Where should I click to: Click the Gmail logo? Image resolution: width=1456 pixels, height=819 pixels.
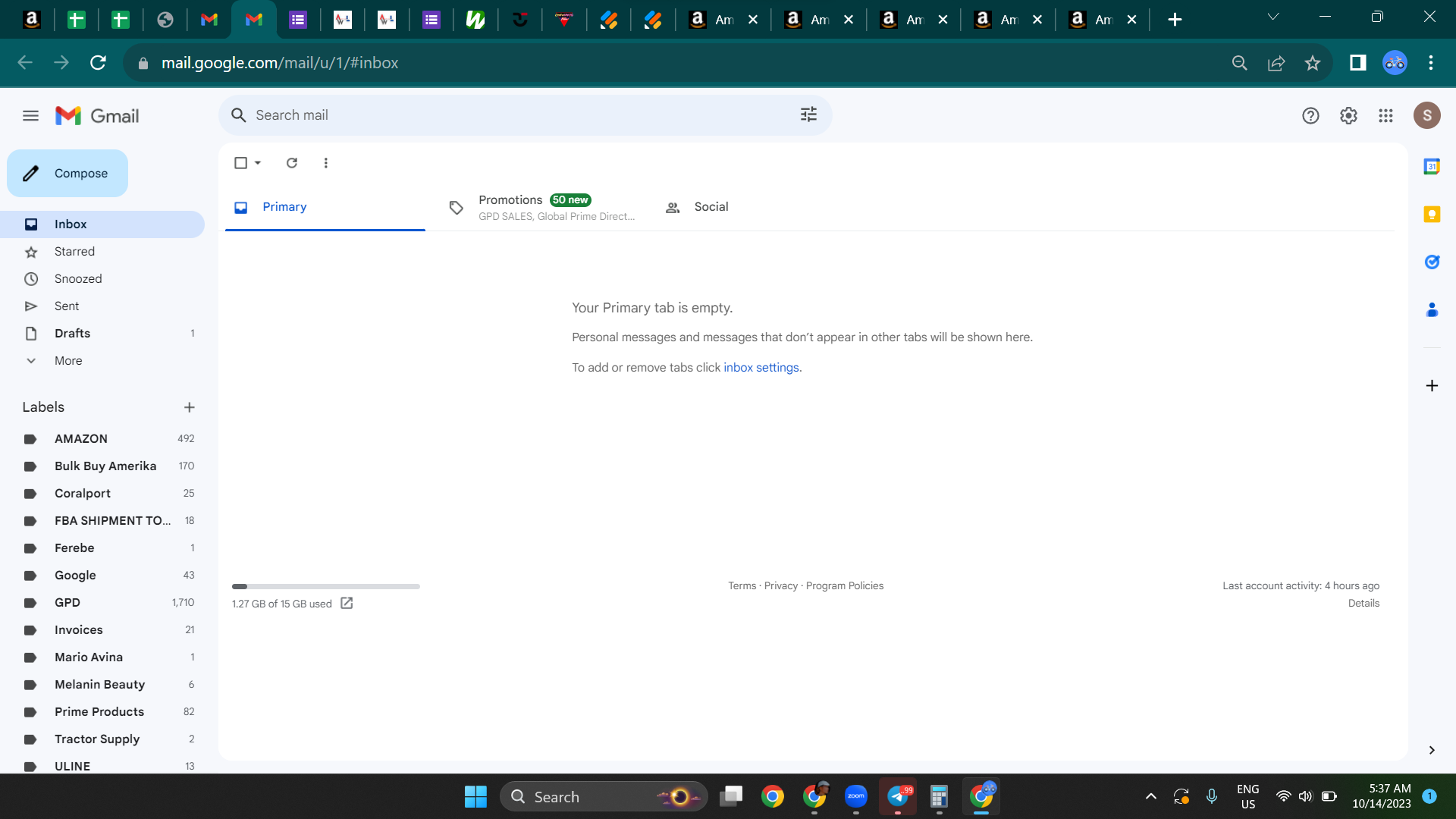(x=97, y=115)
